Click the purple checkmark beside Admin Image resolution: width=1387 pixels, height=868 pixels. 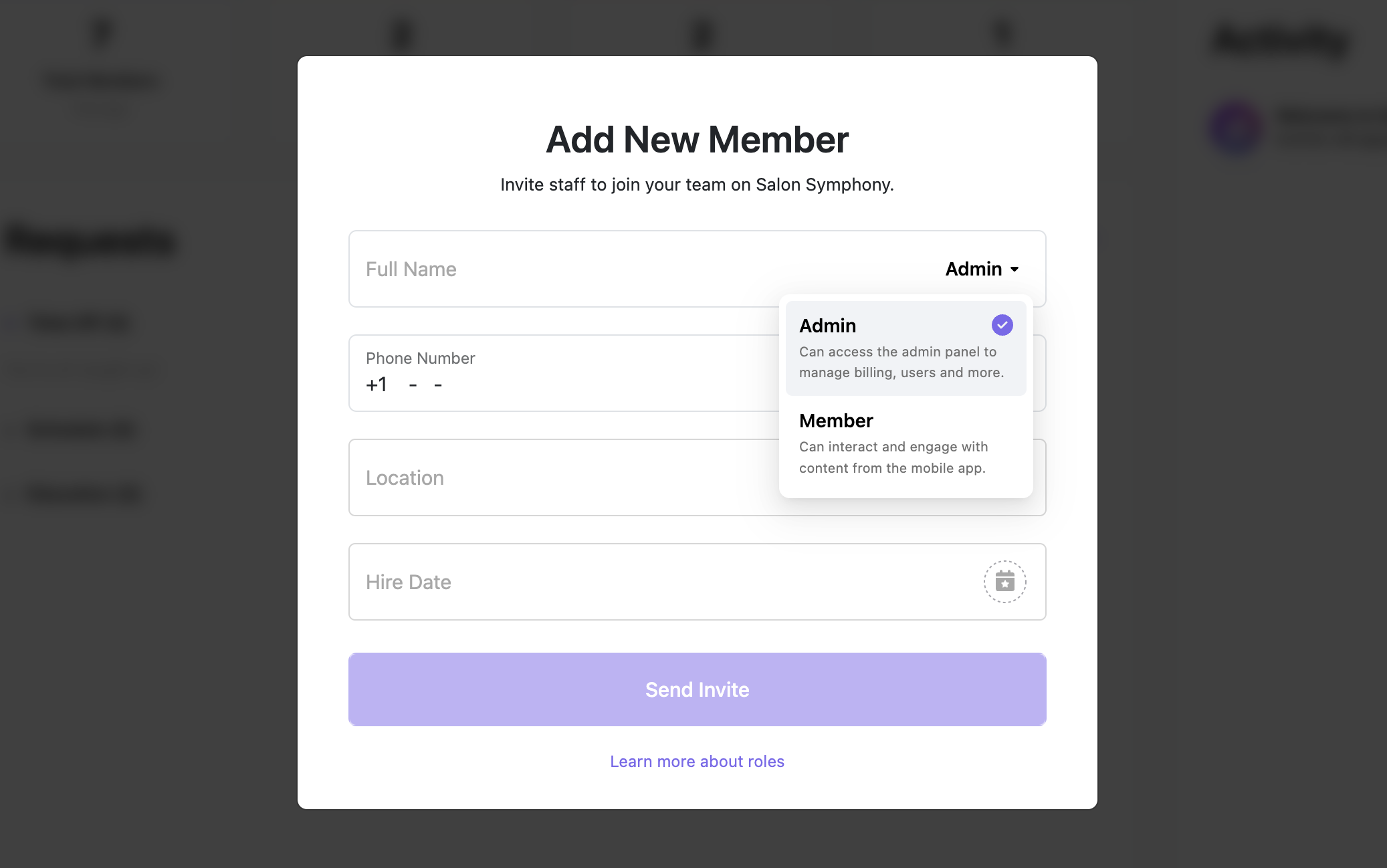pyautogui.click(x=1002, y=325)
